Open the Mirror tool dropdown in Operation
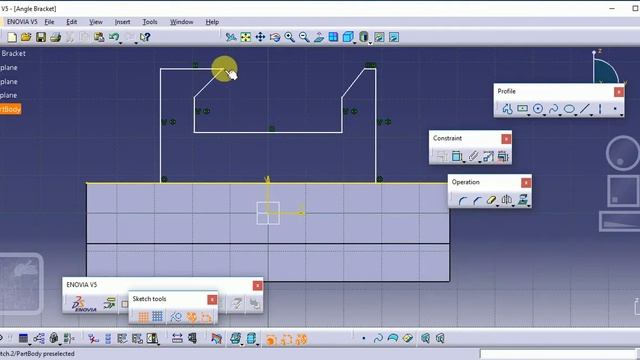 coord(513,206)
